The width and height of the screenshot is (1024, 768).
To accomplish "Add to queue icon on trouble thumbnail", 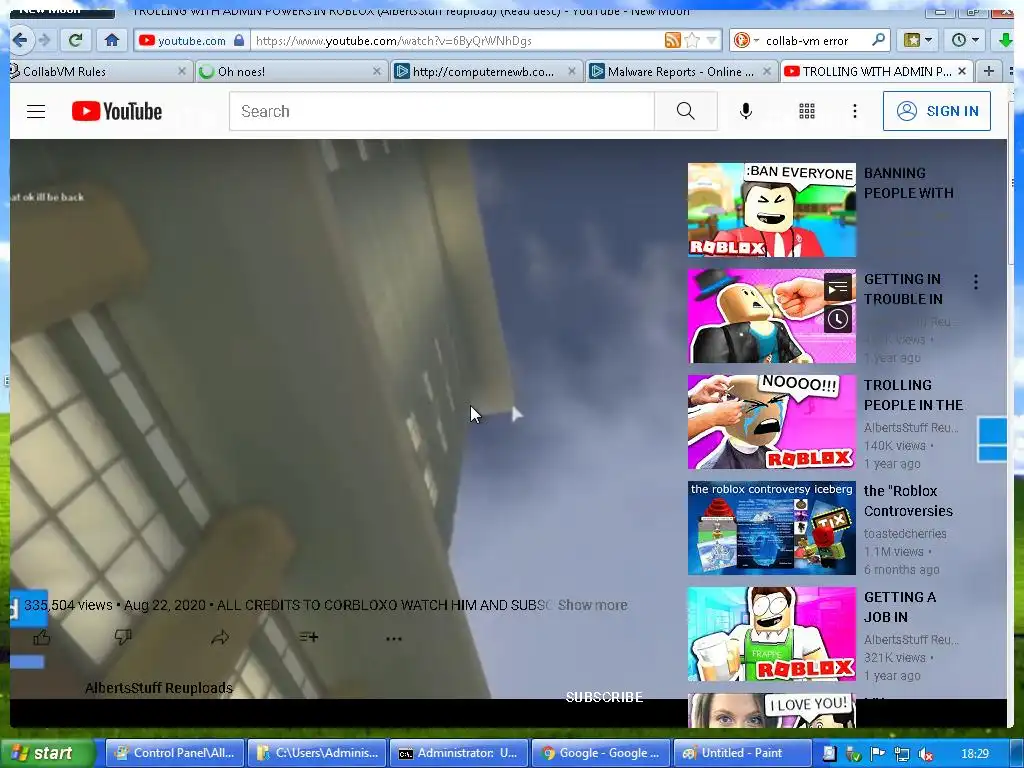I will (838, 288).
